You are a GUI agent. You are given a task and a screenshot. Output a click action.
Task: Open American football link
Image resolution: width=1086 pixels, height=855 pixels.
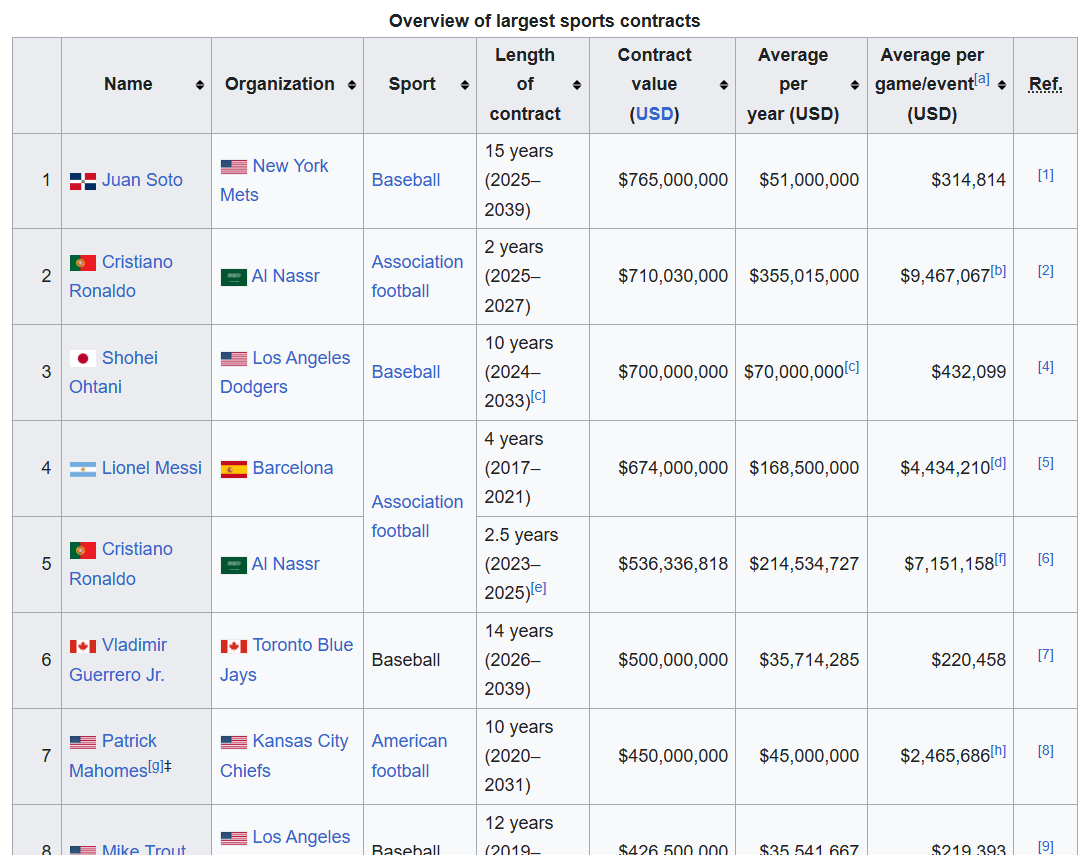click(409, 756)
